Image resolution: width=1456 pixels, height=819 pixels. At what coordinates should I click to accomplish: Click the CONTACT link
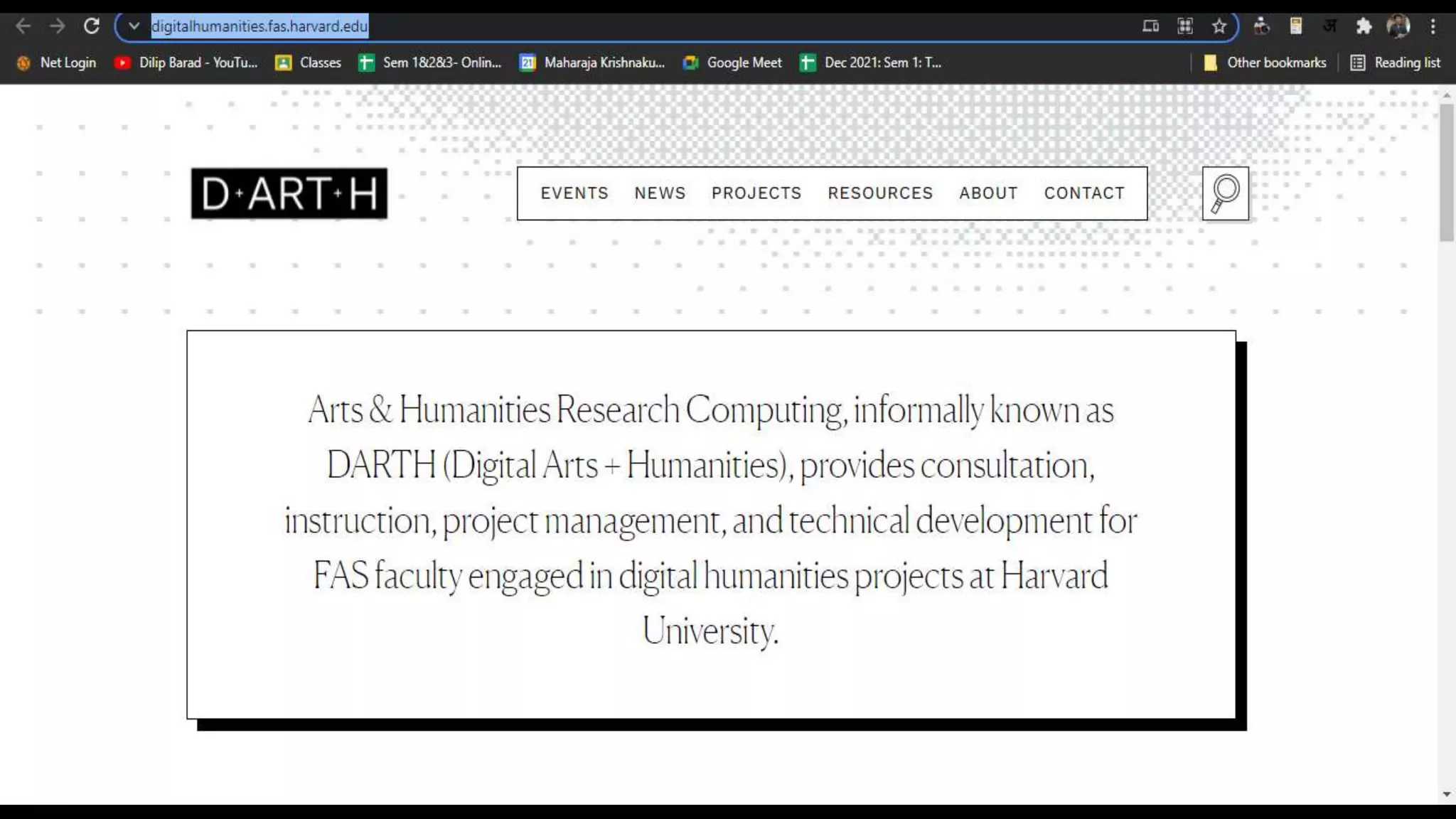[x=1084, y=193]
